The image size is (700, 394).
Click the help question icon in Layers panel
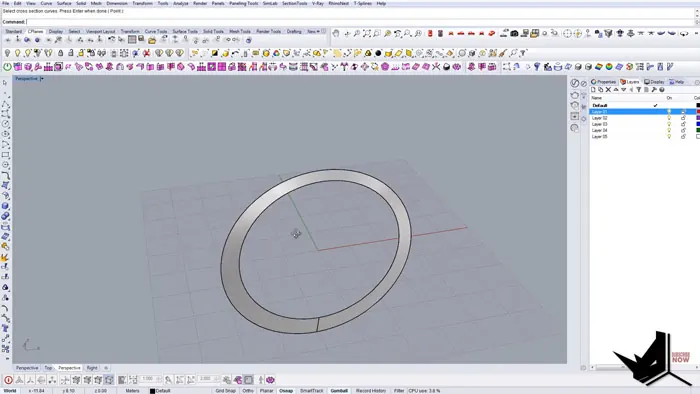(662, 90)
